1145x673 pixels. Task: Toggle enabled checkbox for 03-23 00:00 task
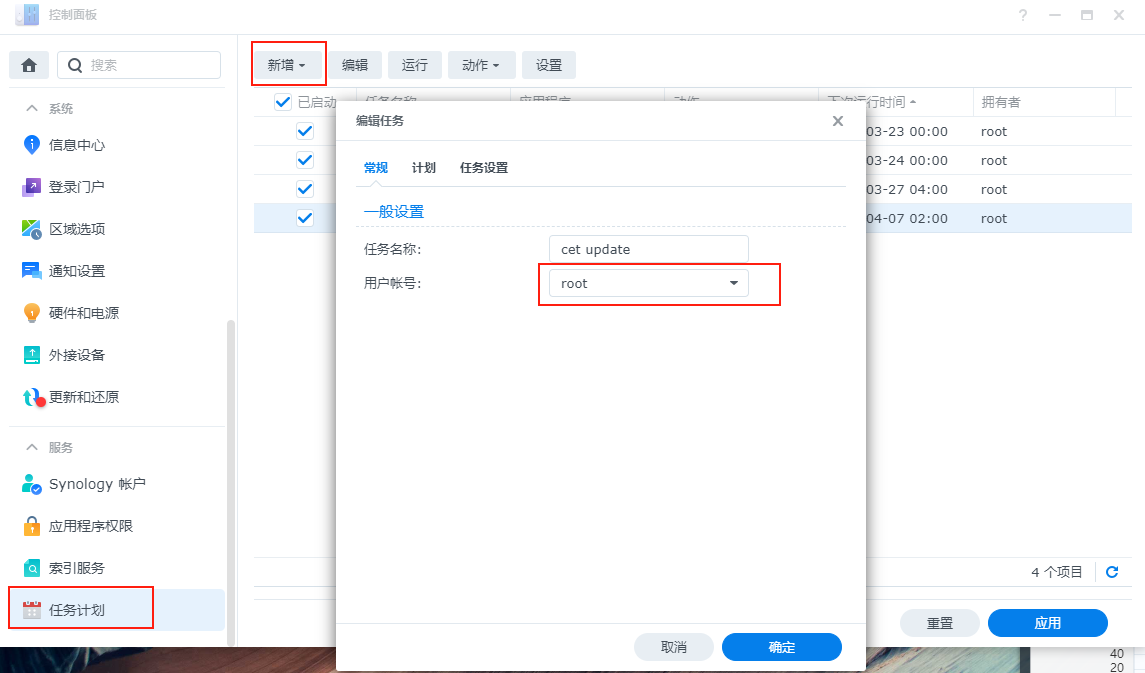pos(305,131)
